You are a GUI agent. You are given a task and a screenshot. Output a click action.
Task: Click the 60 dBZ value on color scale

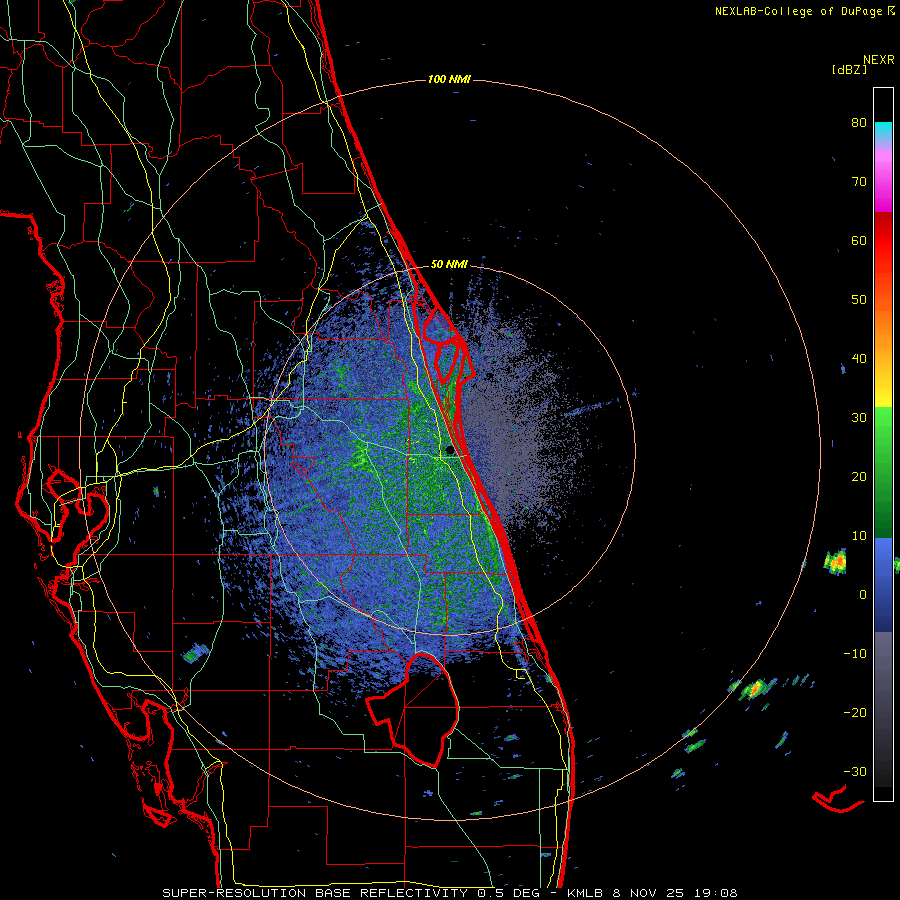859,241
